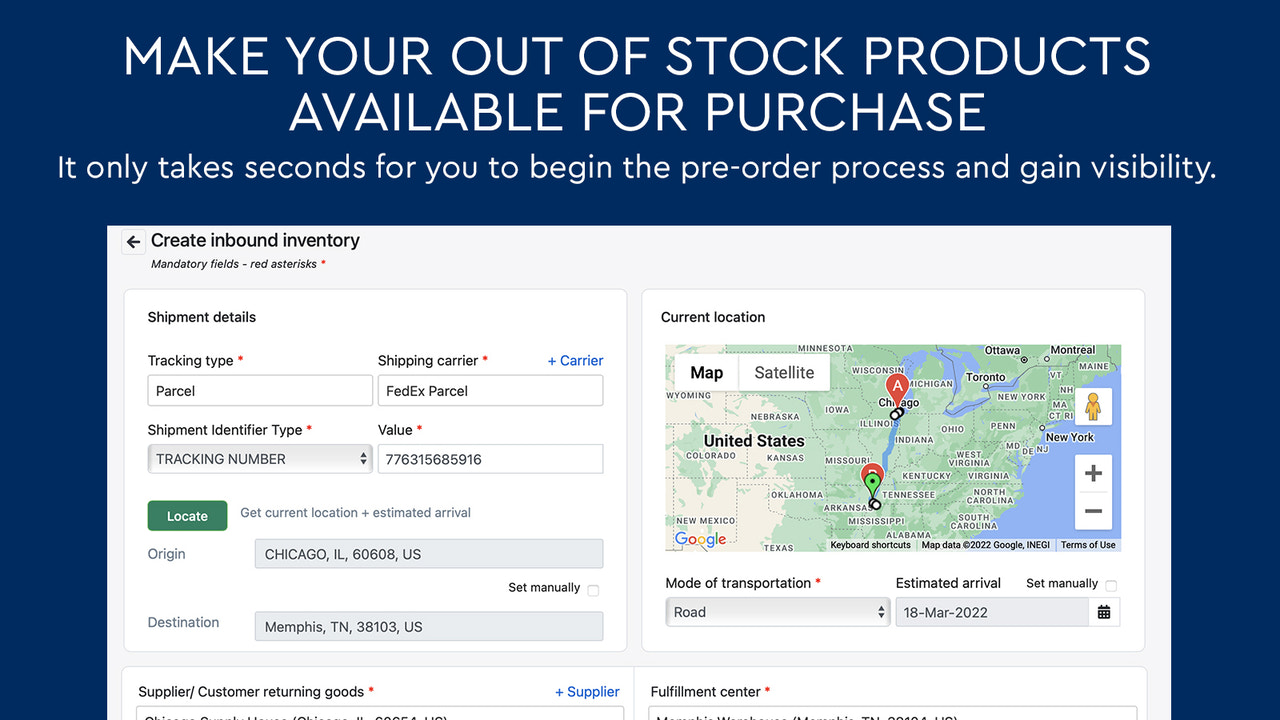Check Set manually for Estimated arrival

(x=1110, y=584)
